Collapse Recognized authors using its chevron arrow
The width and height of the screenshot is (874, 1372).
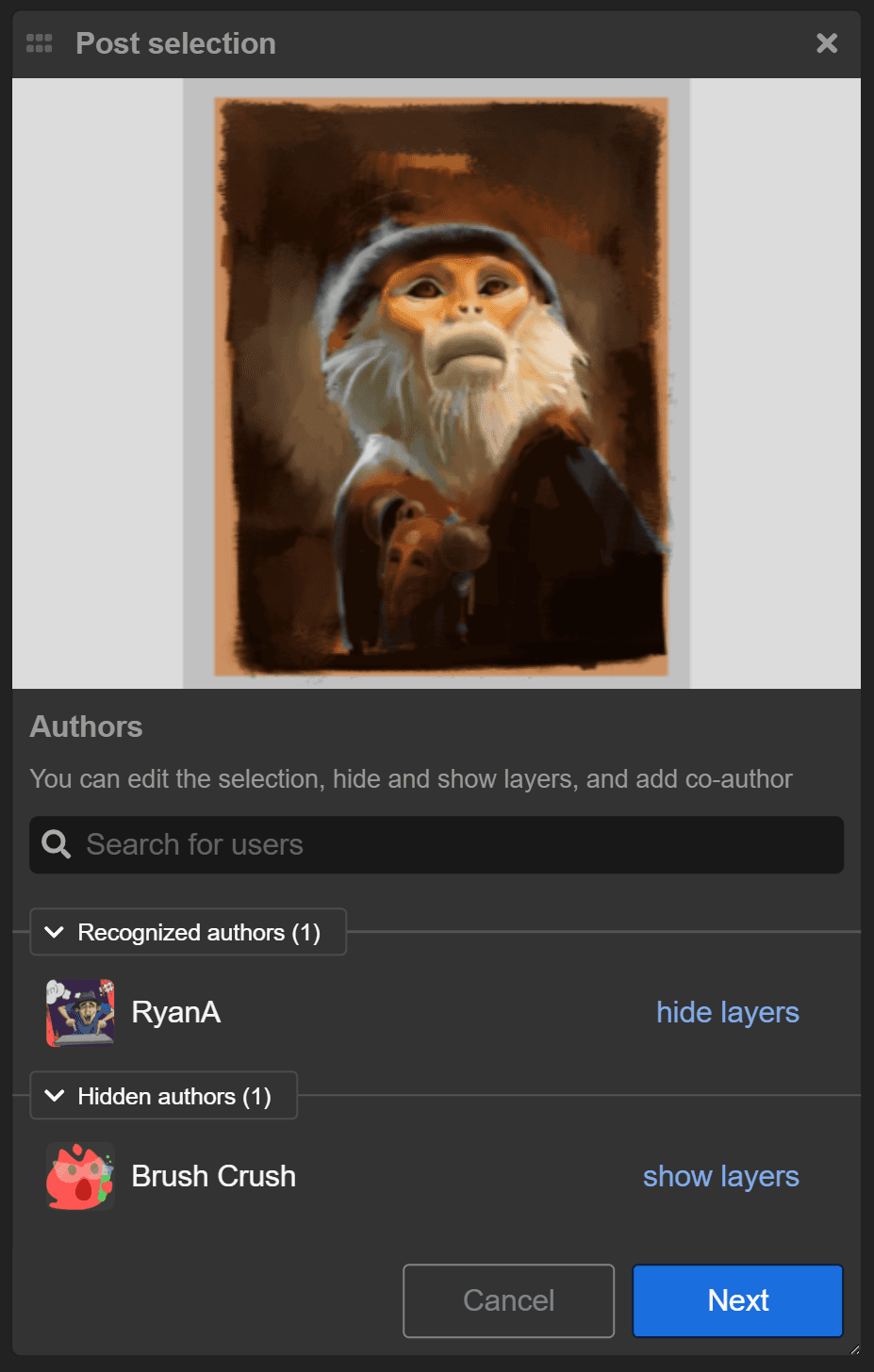55,932
